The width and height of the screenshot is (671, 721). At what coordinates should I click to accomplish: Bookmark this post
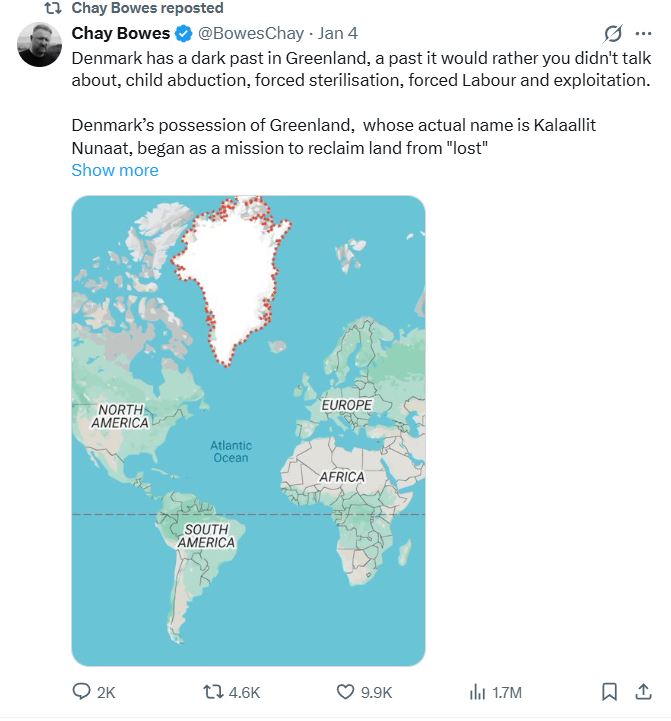coord(608,692)
